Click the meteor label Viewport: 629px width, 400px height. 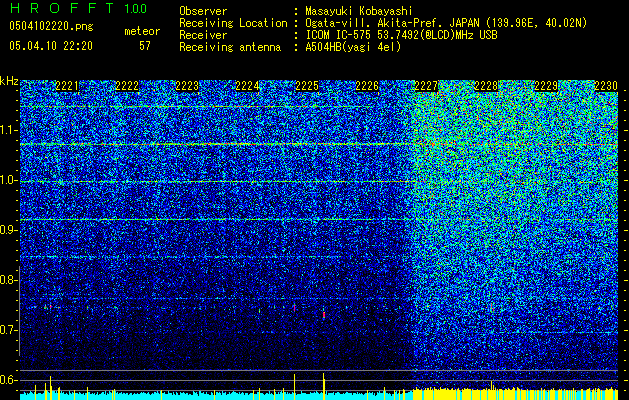(142, 31)
